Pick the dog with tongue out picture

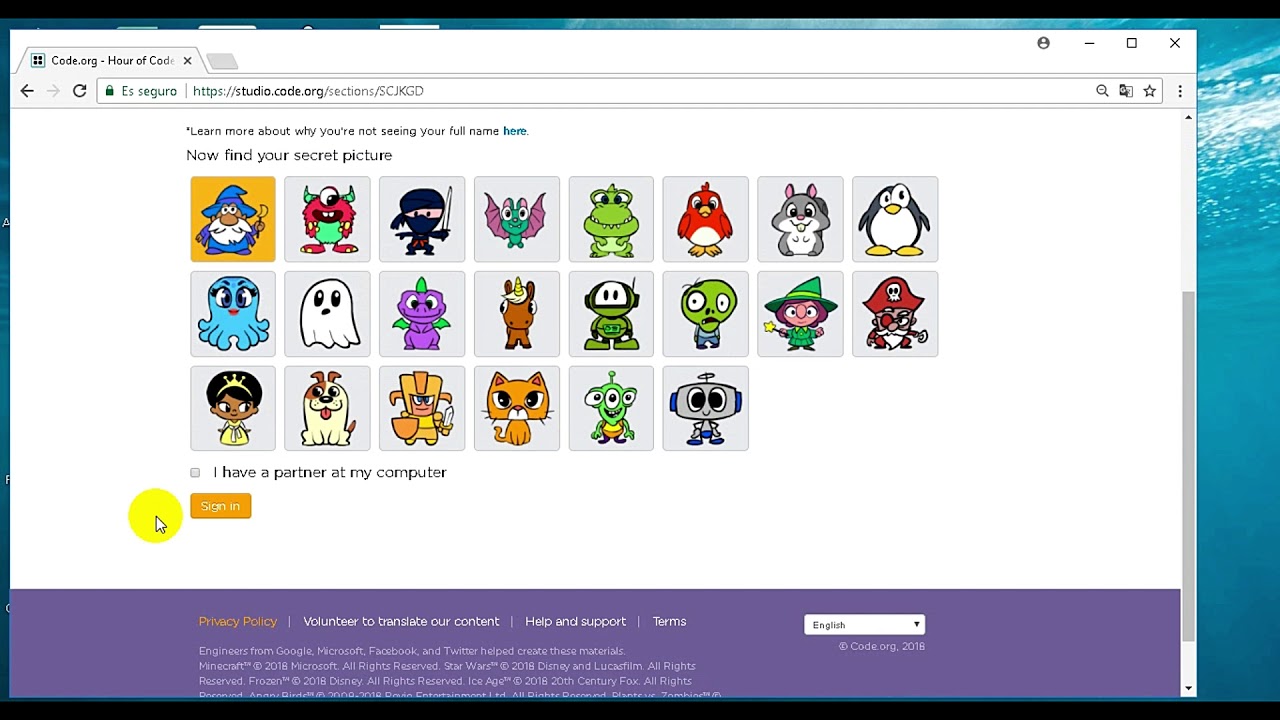327,408
